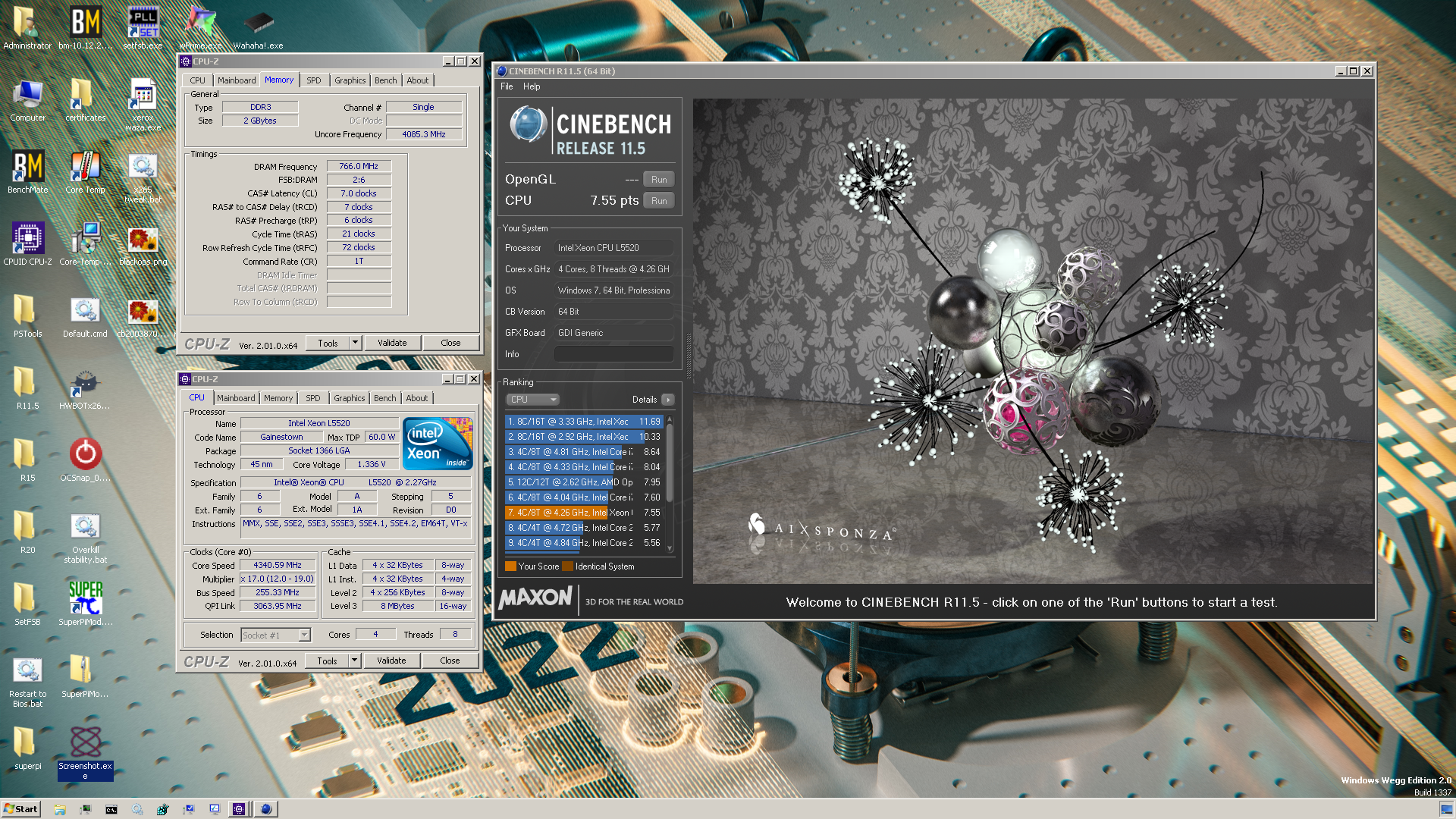Select ranking row 5 12C/12T AMD 7.95
The image size is (1456, 819).
point(584,482)
